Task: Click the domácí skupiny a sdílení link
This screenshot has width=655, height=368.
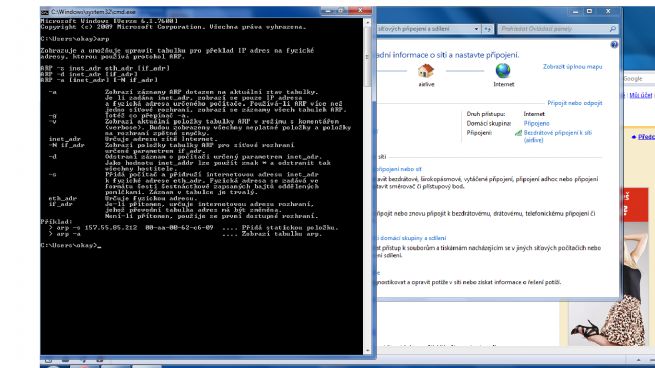Action: [x=413, y=238]
